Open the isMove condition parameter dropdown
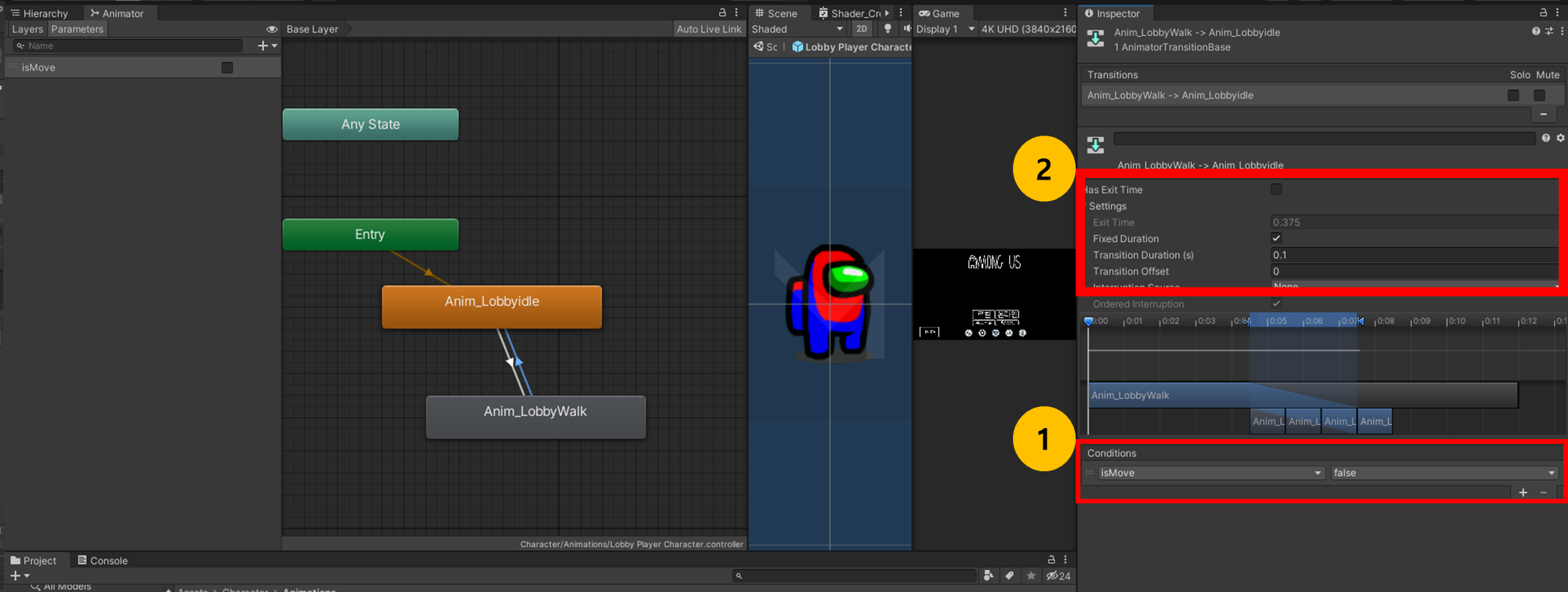 1210,473
